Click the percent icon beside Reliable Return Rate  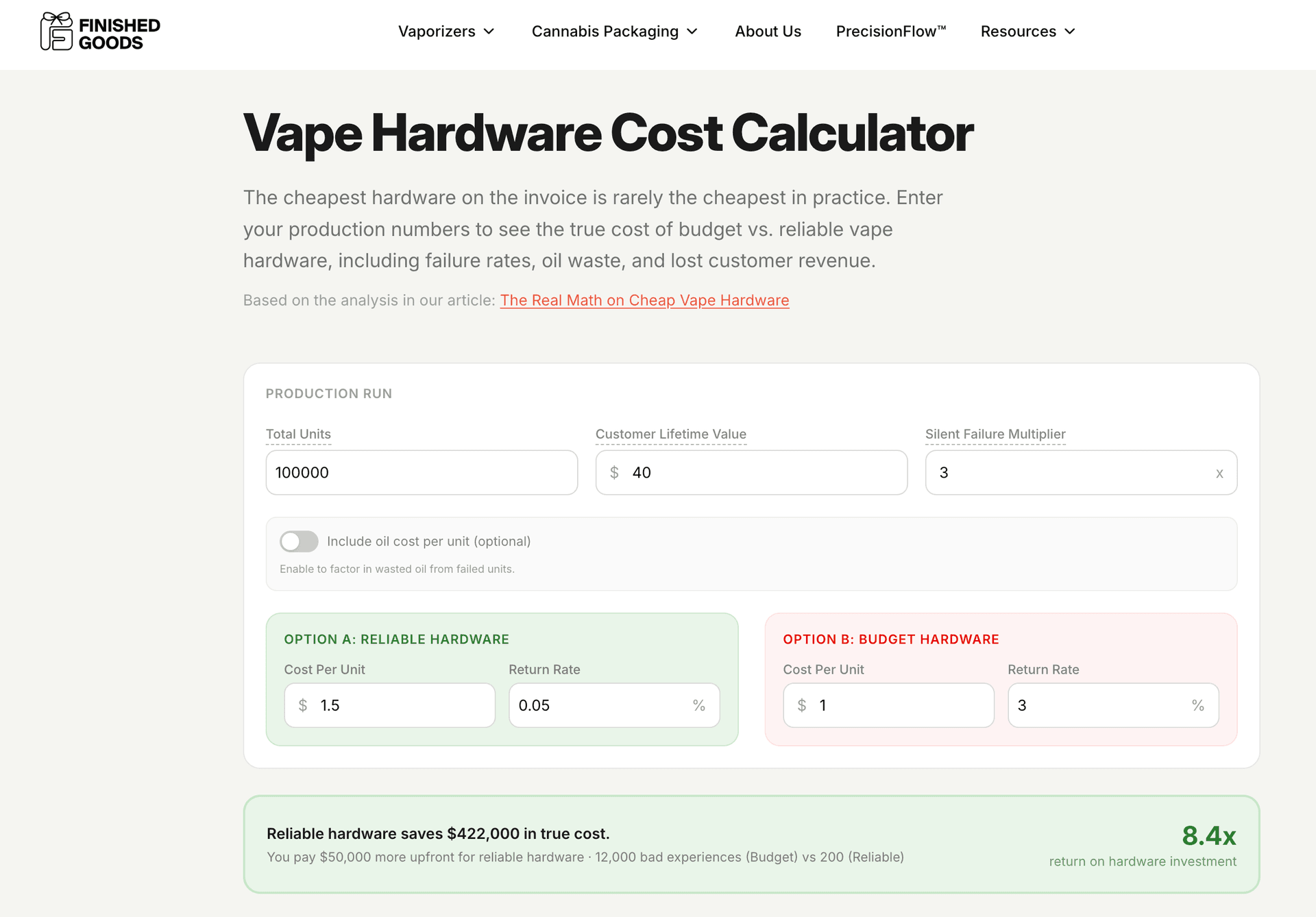[698, 705]
